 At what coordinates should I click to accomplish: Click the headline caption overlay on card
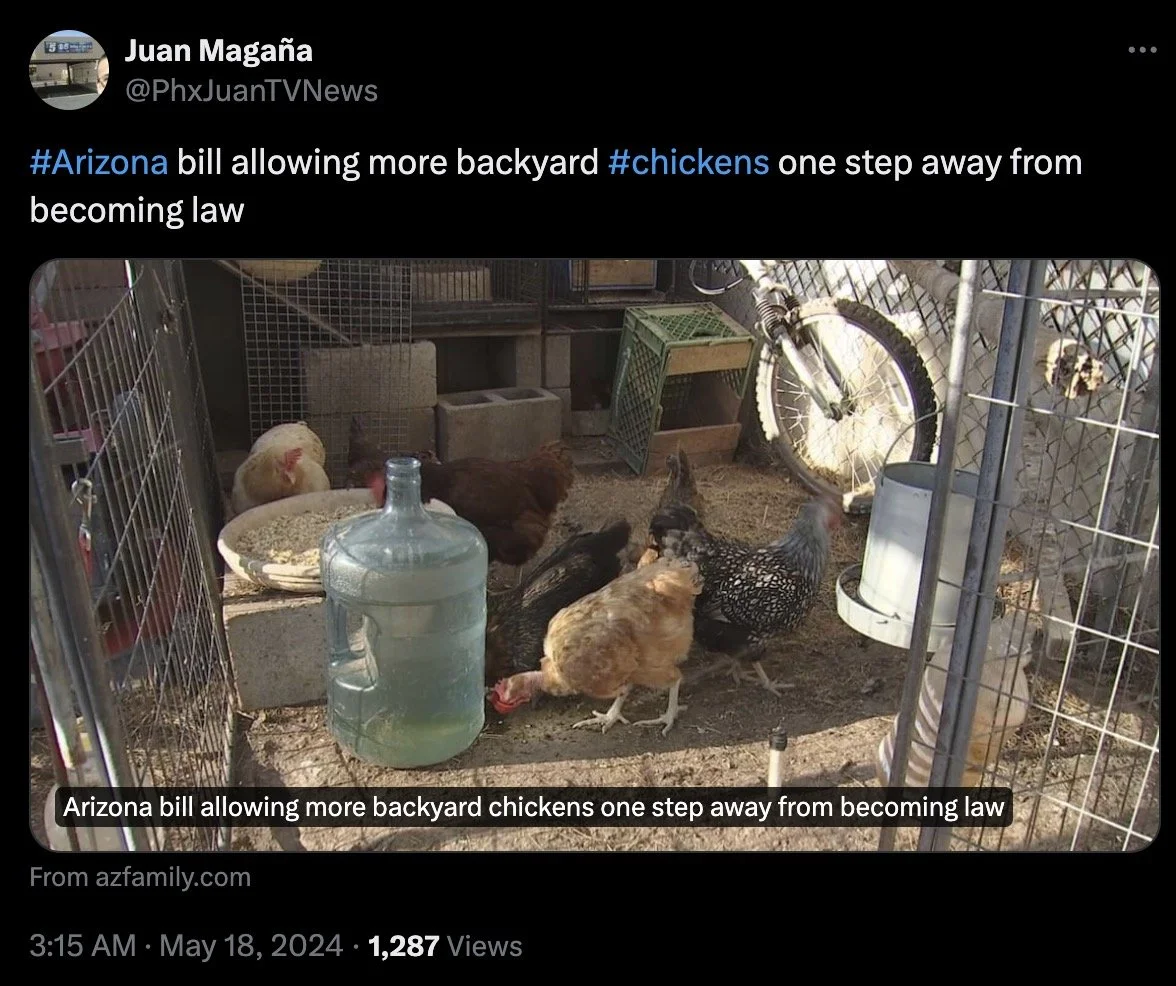[x=534, y=807]
